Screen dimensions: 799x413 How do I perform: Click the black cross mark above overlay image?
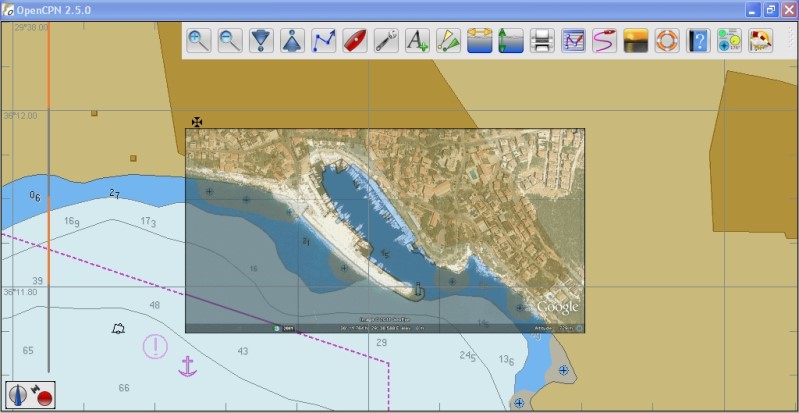[197, 121]
